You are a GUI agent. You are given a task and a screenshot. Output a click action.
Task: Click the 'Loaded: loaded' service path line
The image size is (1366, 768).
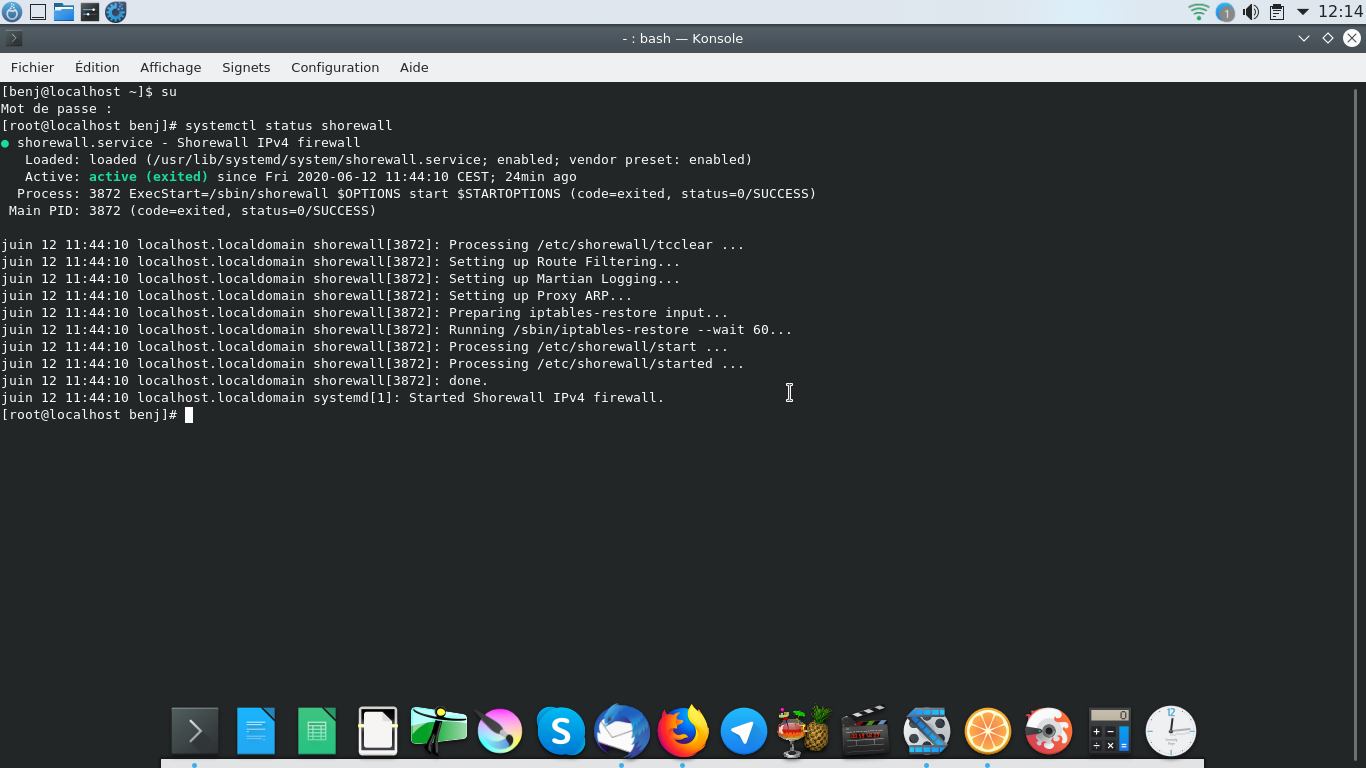click(389, 160)
